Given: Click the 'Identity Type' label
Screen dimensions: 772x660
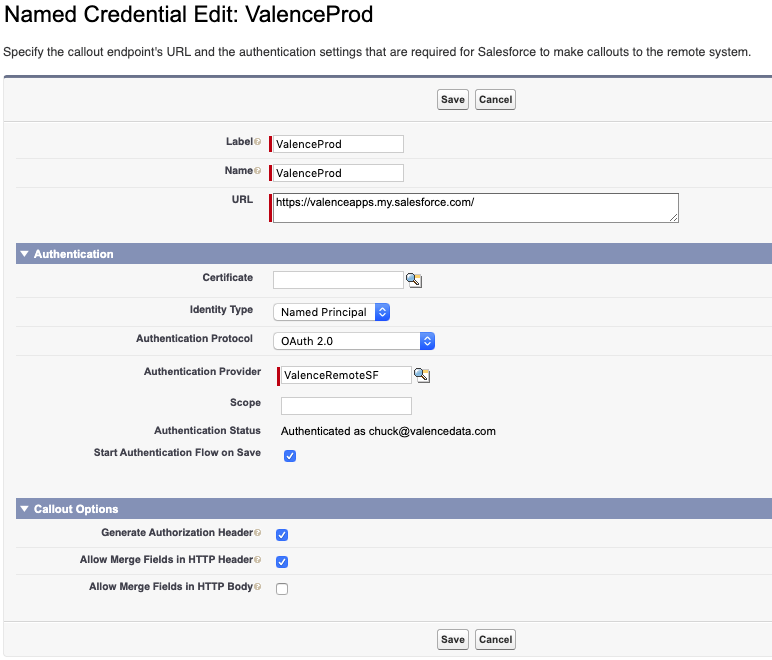Looking at the screenshot, I should (221, 310).
